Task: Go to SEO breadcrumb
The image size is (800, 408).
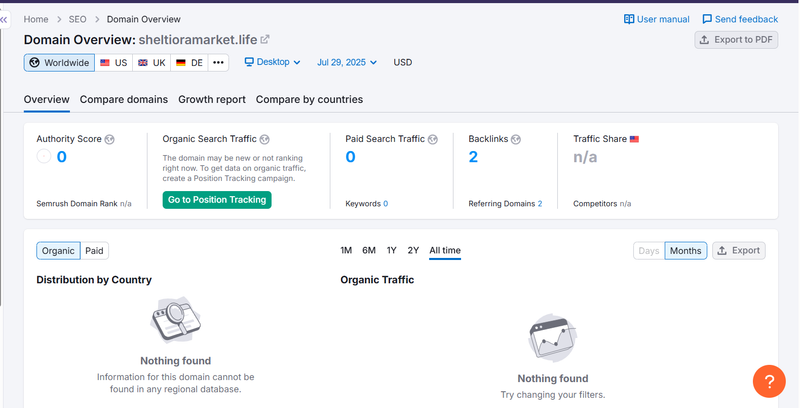Action: tap(78, 19)
